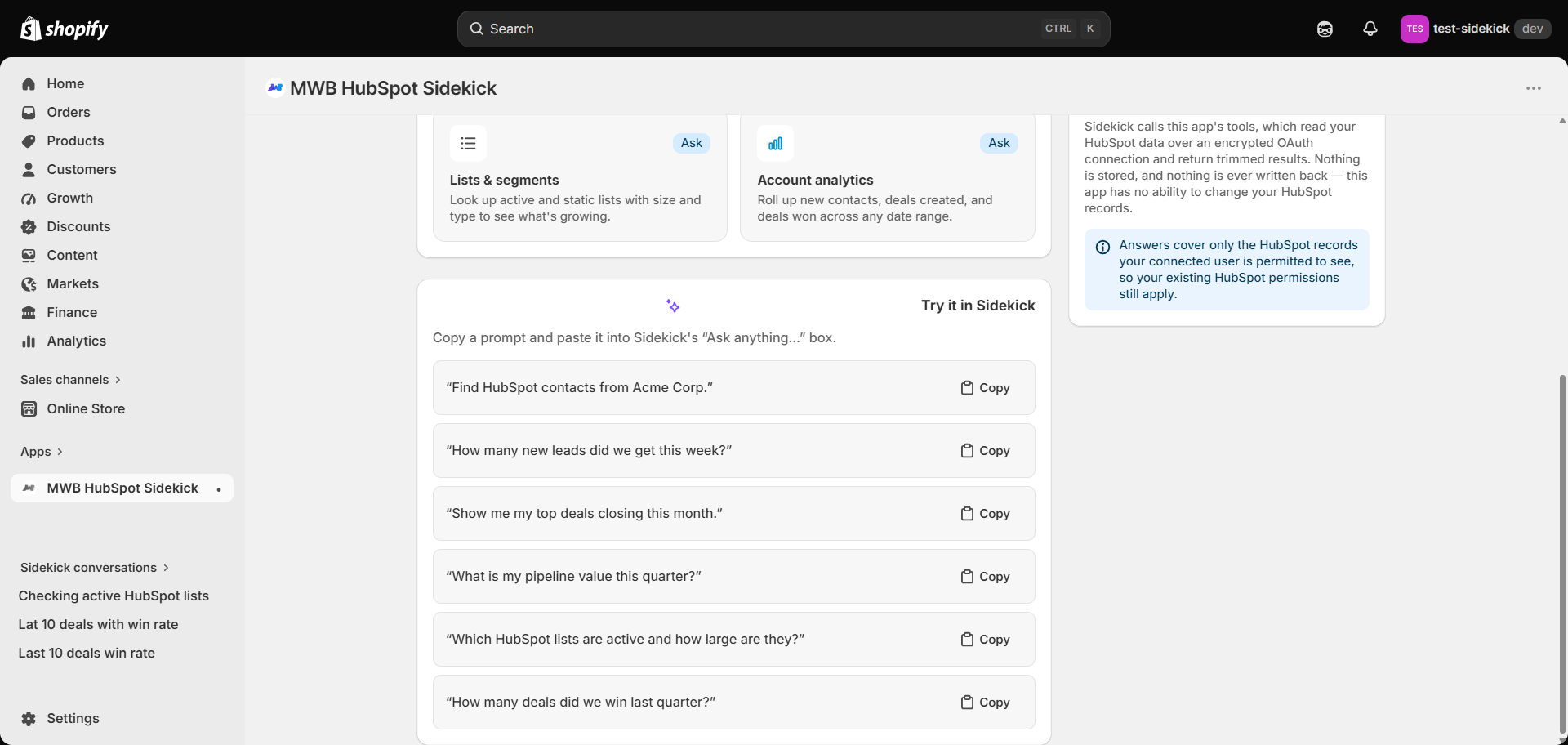Screen dimensions: 1568x745
Task: Click the Markets globe icon
Action: pos(29,283)
